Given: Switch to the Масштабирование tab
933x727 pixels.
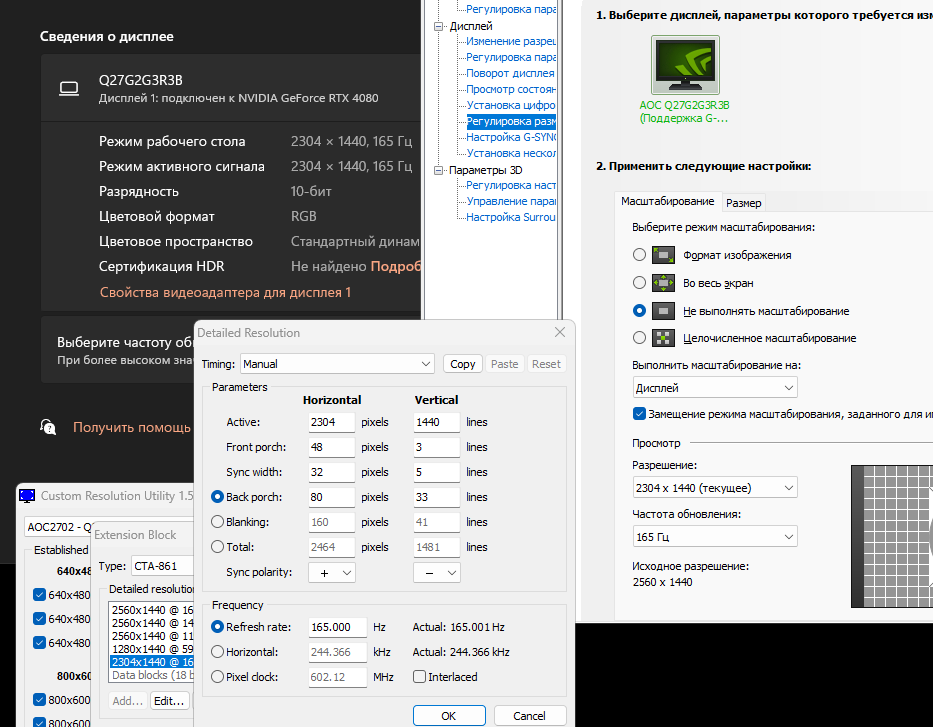Looking at the screenshot, I should pyautogui.click(x=667, y=201).
